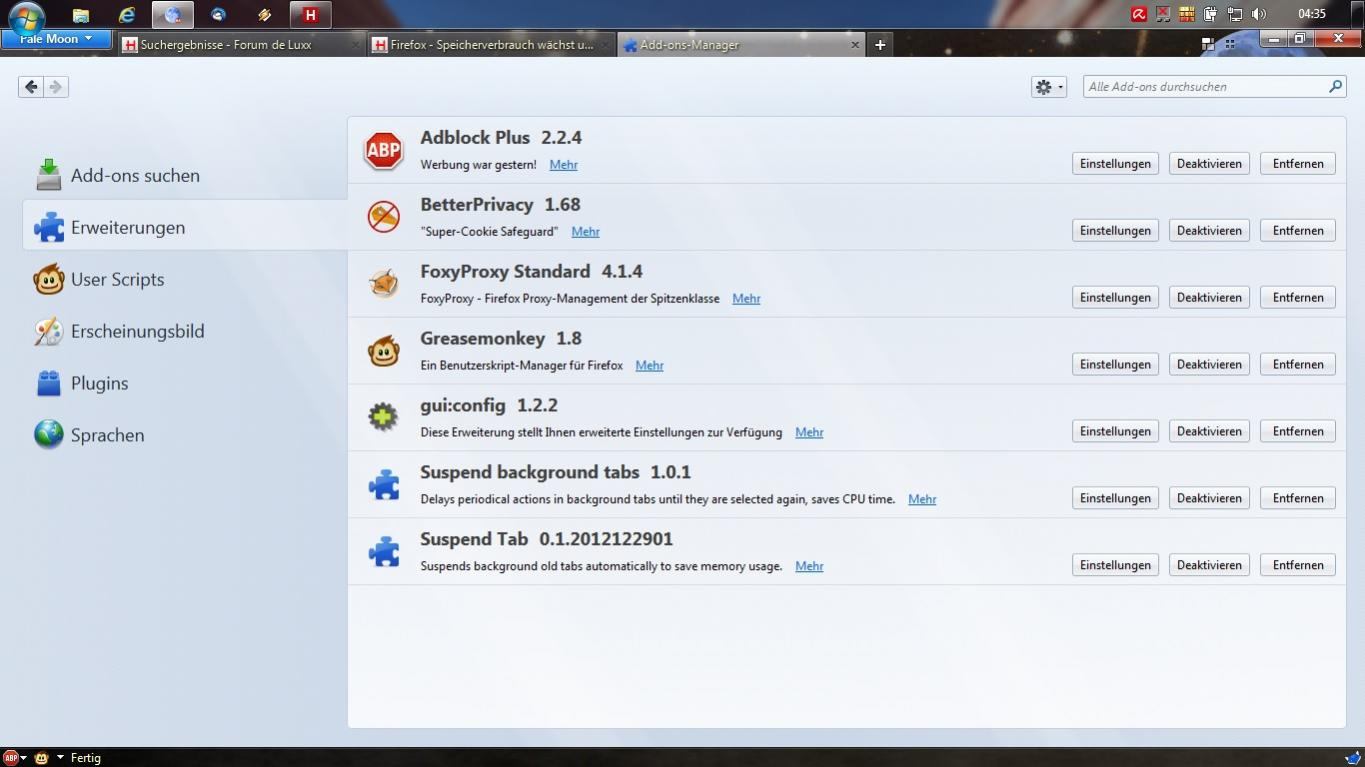Click the Mehr link for Greasemonkey

coord(649,366)
